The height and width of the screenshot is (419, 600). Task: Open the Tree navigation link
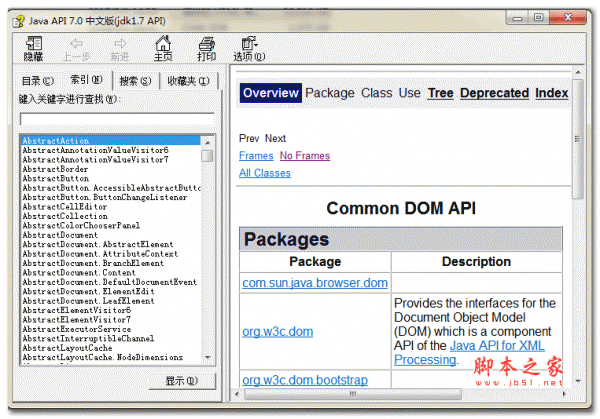pyautogui.click(x=440, y=93)
